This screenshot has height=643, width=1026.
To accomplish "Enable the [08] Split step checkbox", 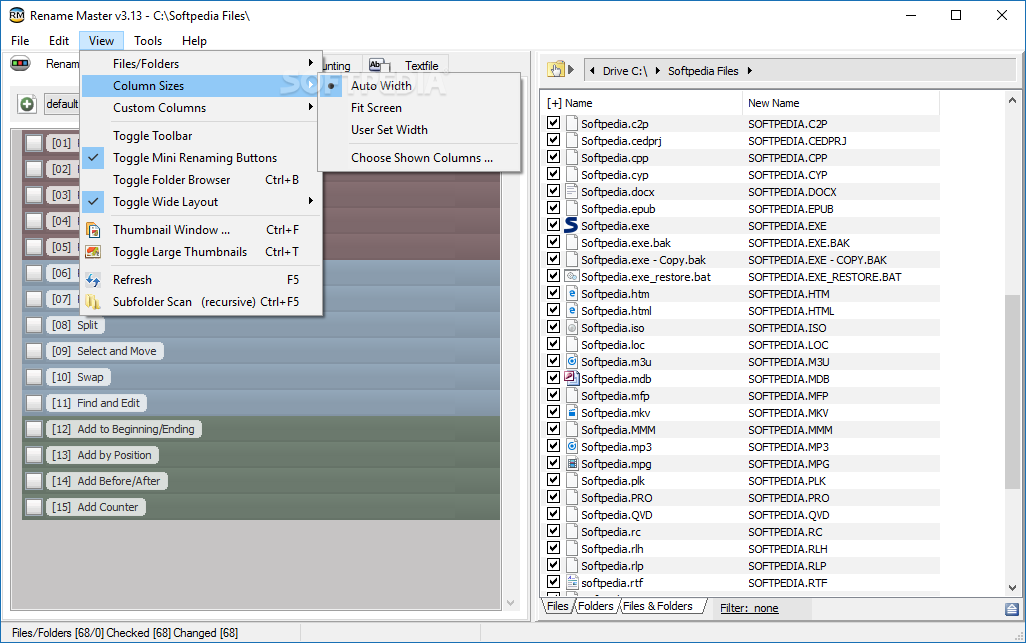I will coord(34,325).
